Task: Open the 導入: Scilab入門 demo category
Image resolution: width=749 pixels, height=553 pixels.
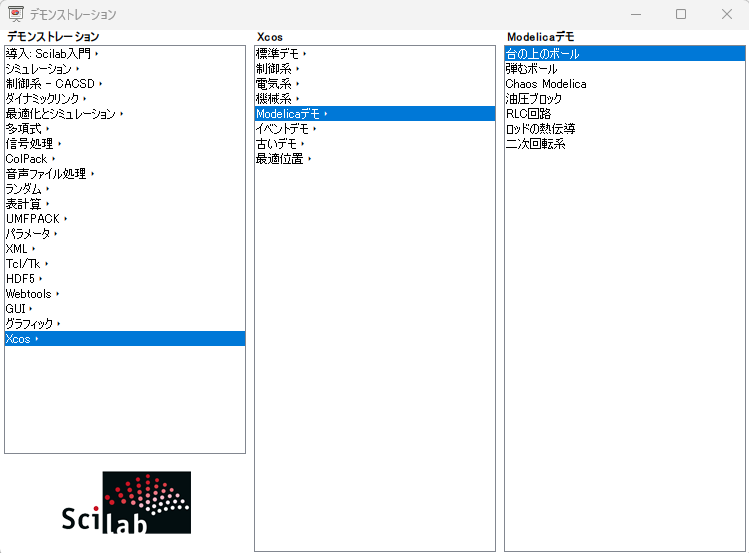Action: tap(125, 53)
